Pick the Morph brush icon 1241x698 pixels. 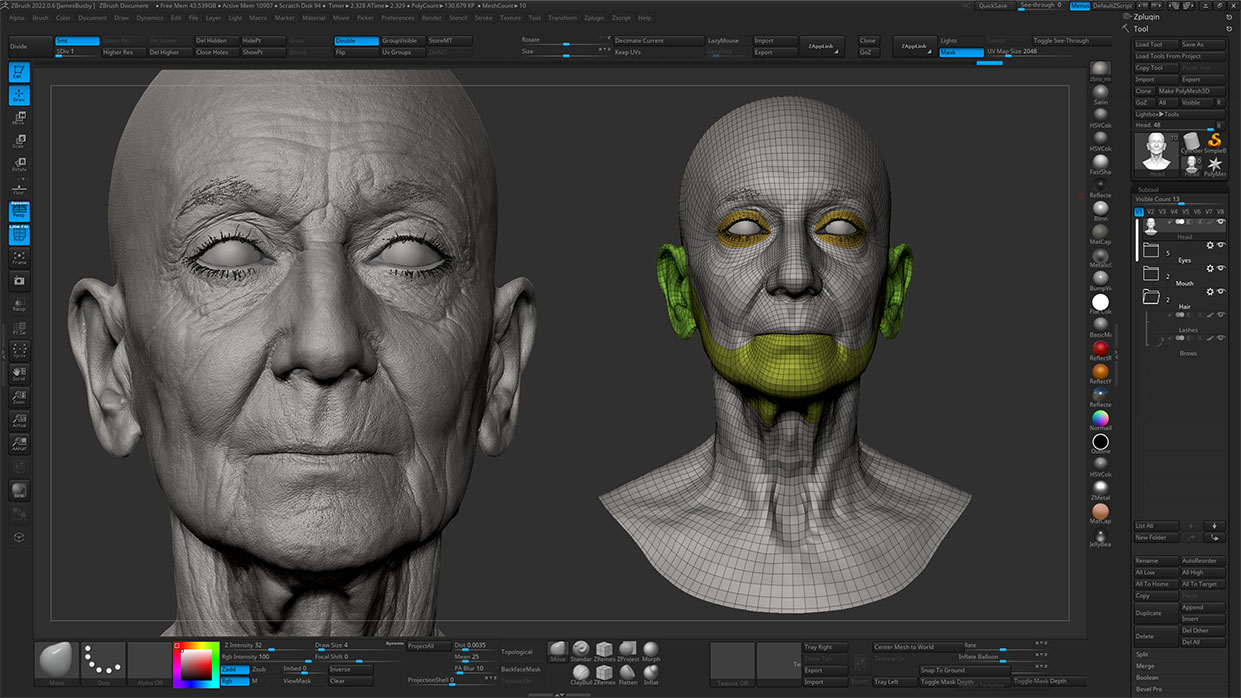tap(651, 651)
